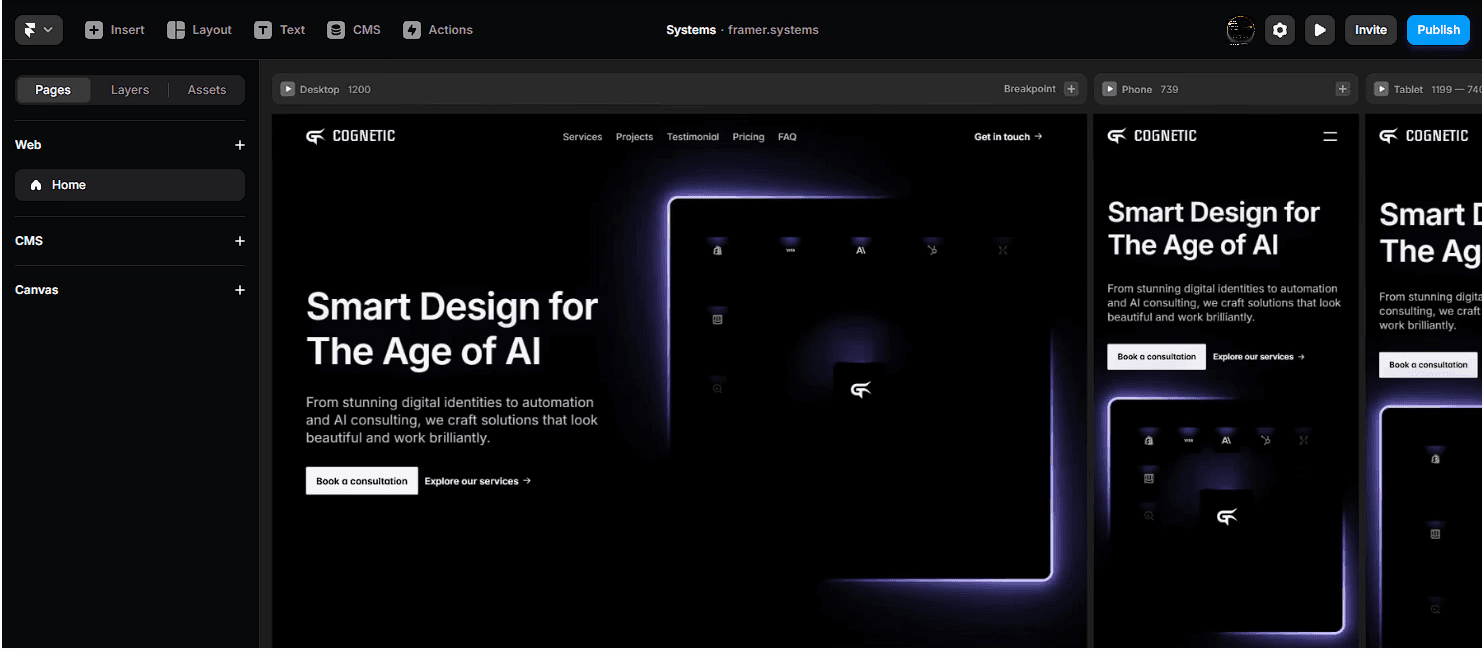This screenshot has height=650, width=1484.
Task: Open project settings with the gear icon
Action: point(1280,29)
